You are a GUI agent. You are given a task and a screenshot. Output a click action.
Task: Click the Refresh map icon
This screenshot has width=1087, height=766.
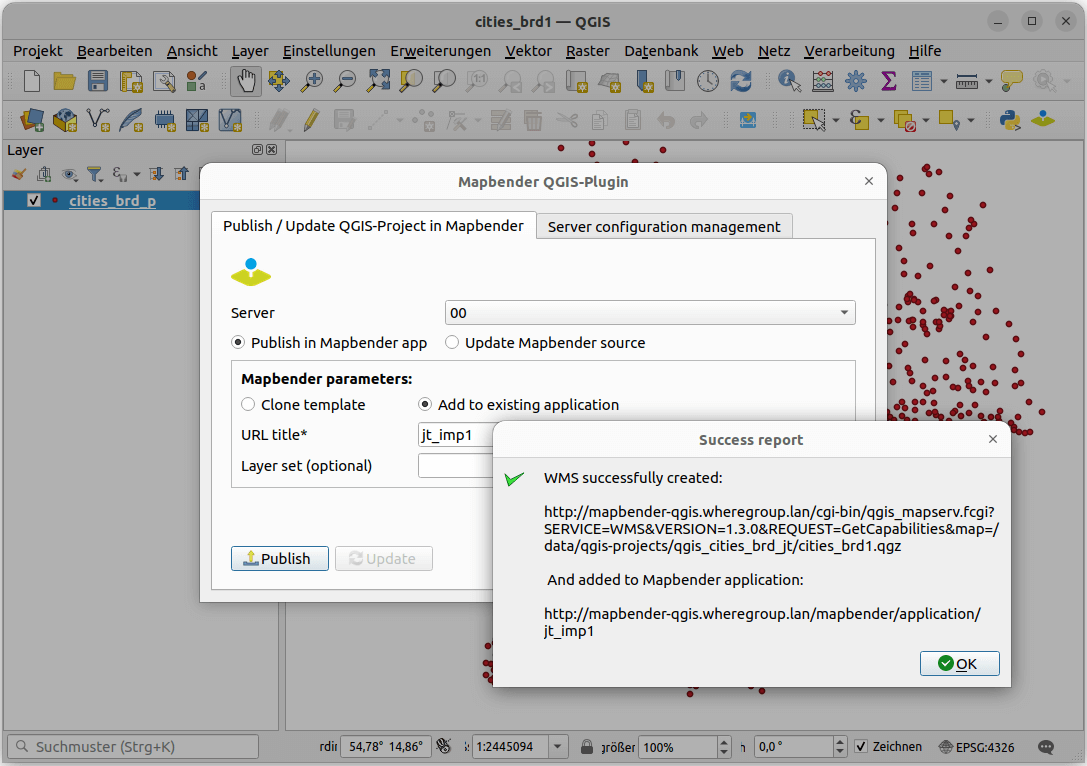(740, 81)
